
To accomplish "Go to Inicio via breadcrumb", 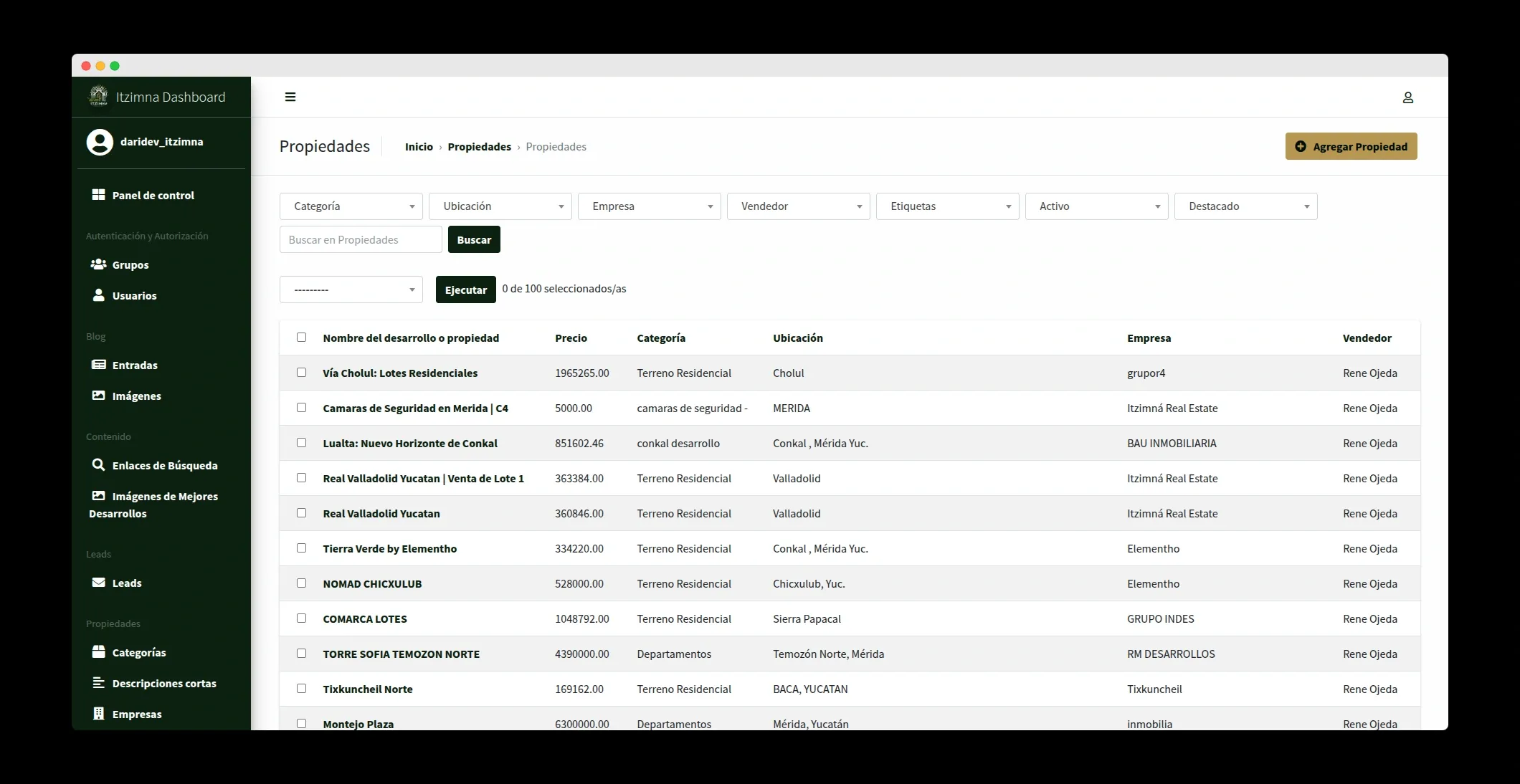I will tap(419, 146).
